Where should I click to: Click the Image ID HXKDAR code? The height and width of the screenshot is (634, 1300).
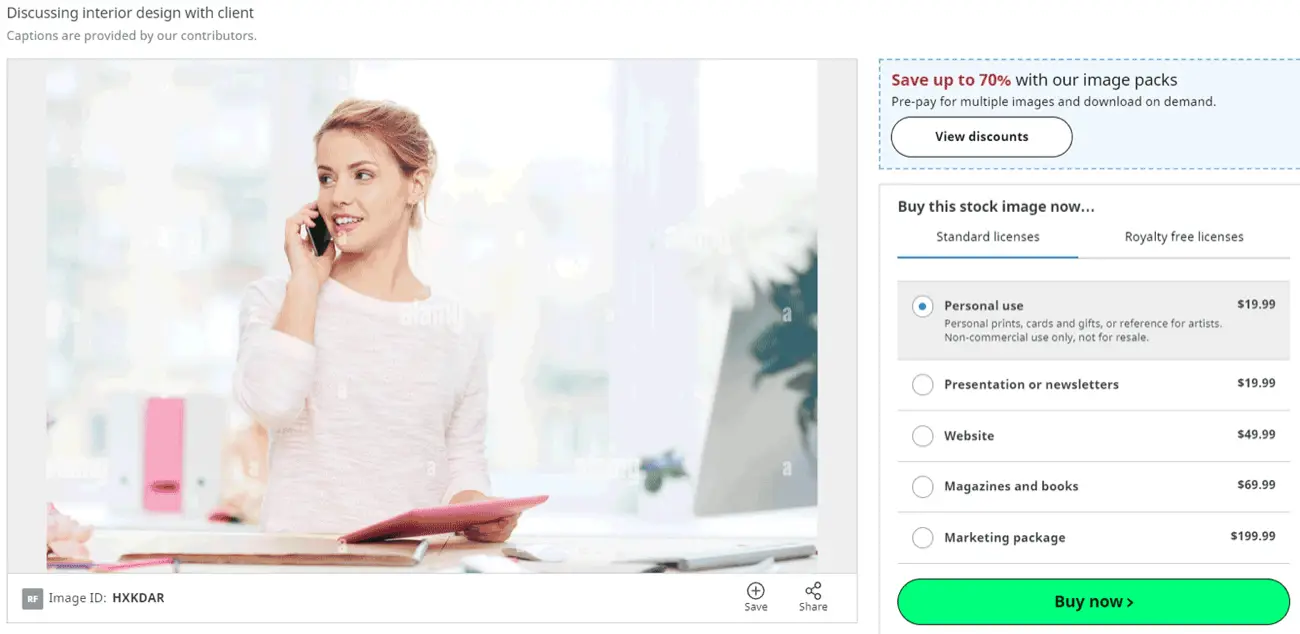[x=138, y=598]
